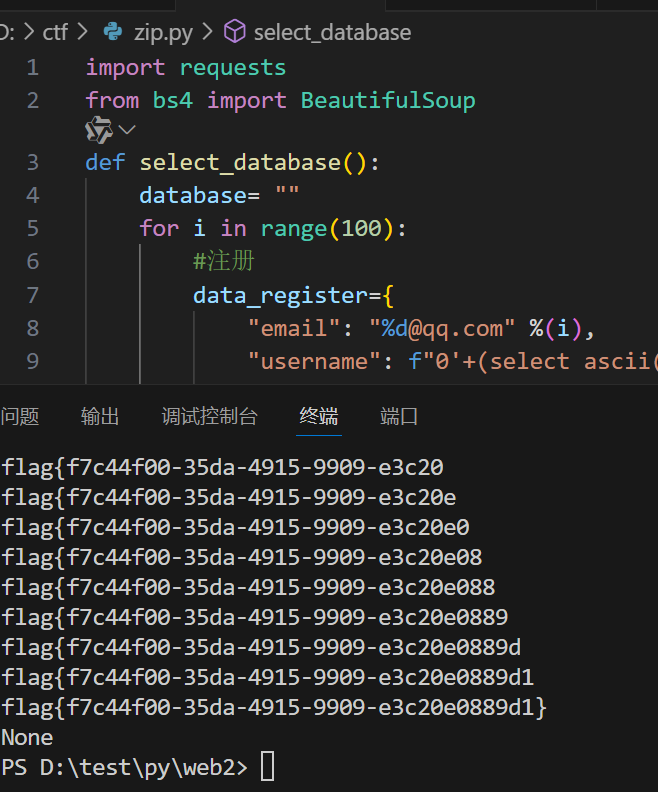Click the 'range' call on line 5
This screenshot has height=792, width=658.
pyautogui.click(x=294, y=229)
